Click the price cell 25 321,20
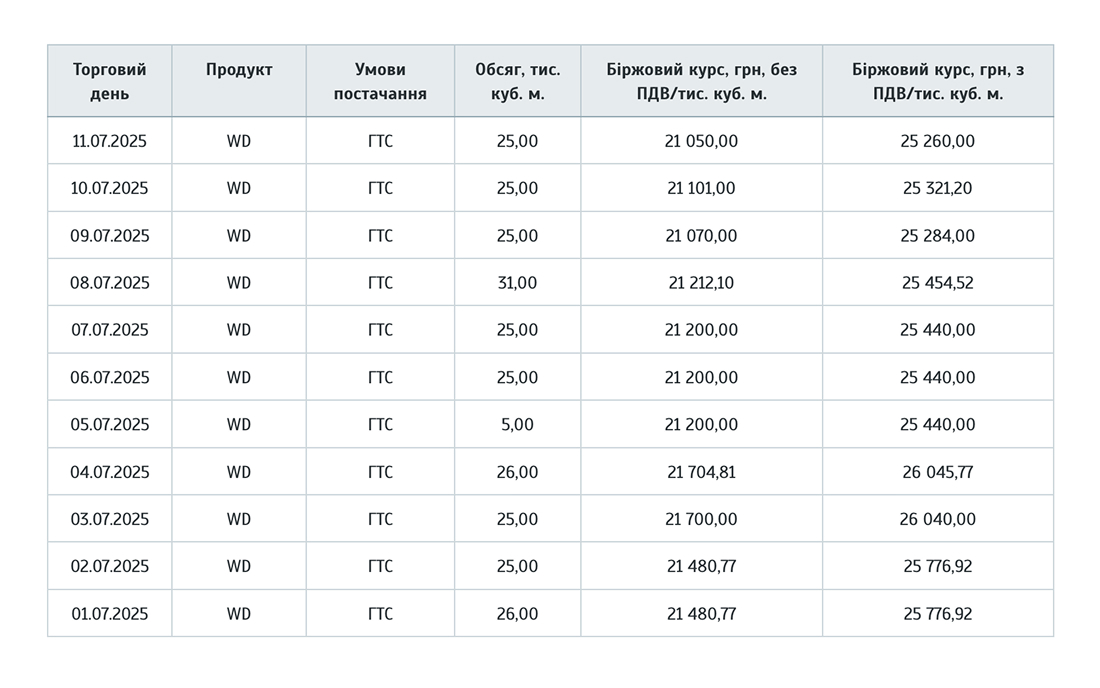 [x=938, y=188]
